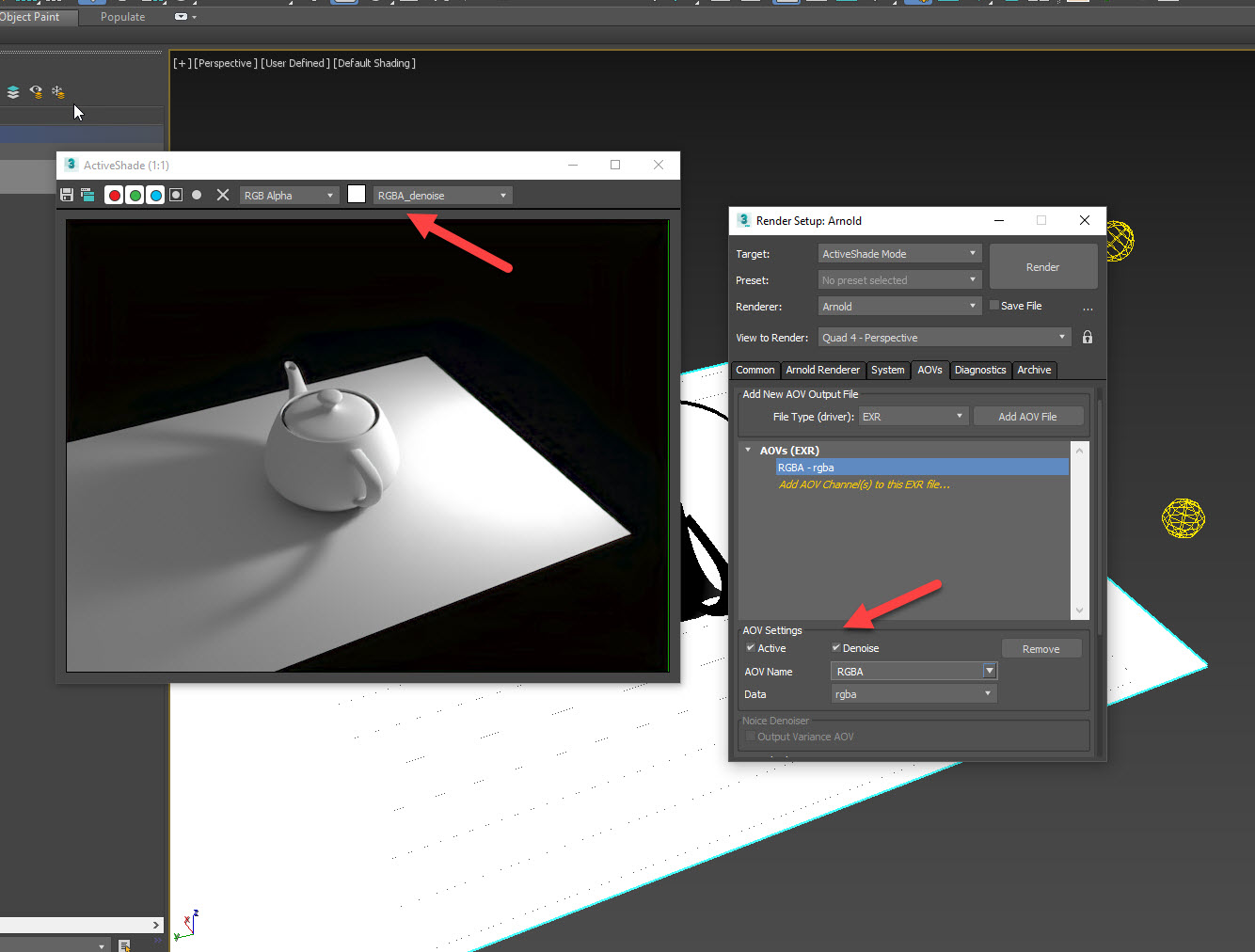Click Add AOV Channel(s) to this EXR file link
This screenshot has width=1255, height=952.
point(865,484)
